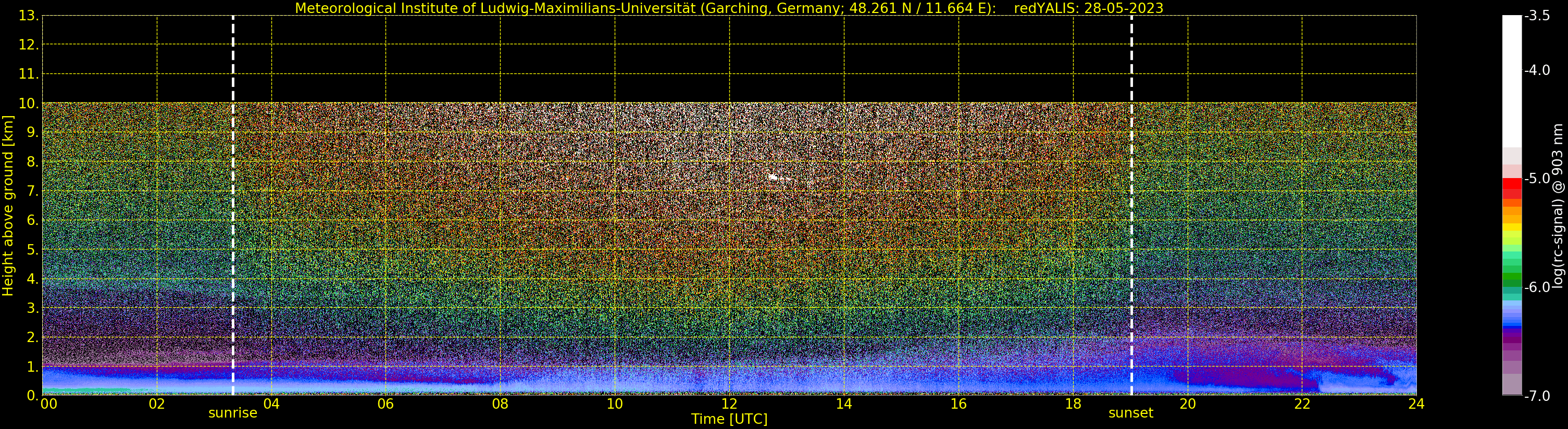
Task: Click the time tick label '04'
Action: pos(271,404)
